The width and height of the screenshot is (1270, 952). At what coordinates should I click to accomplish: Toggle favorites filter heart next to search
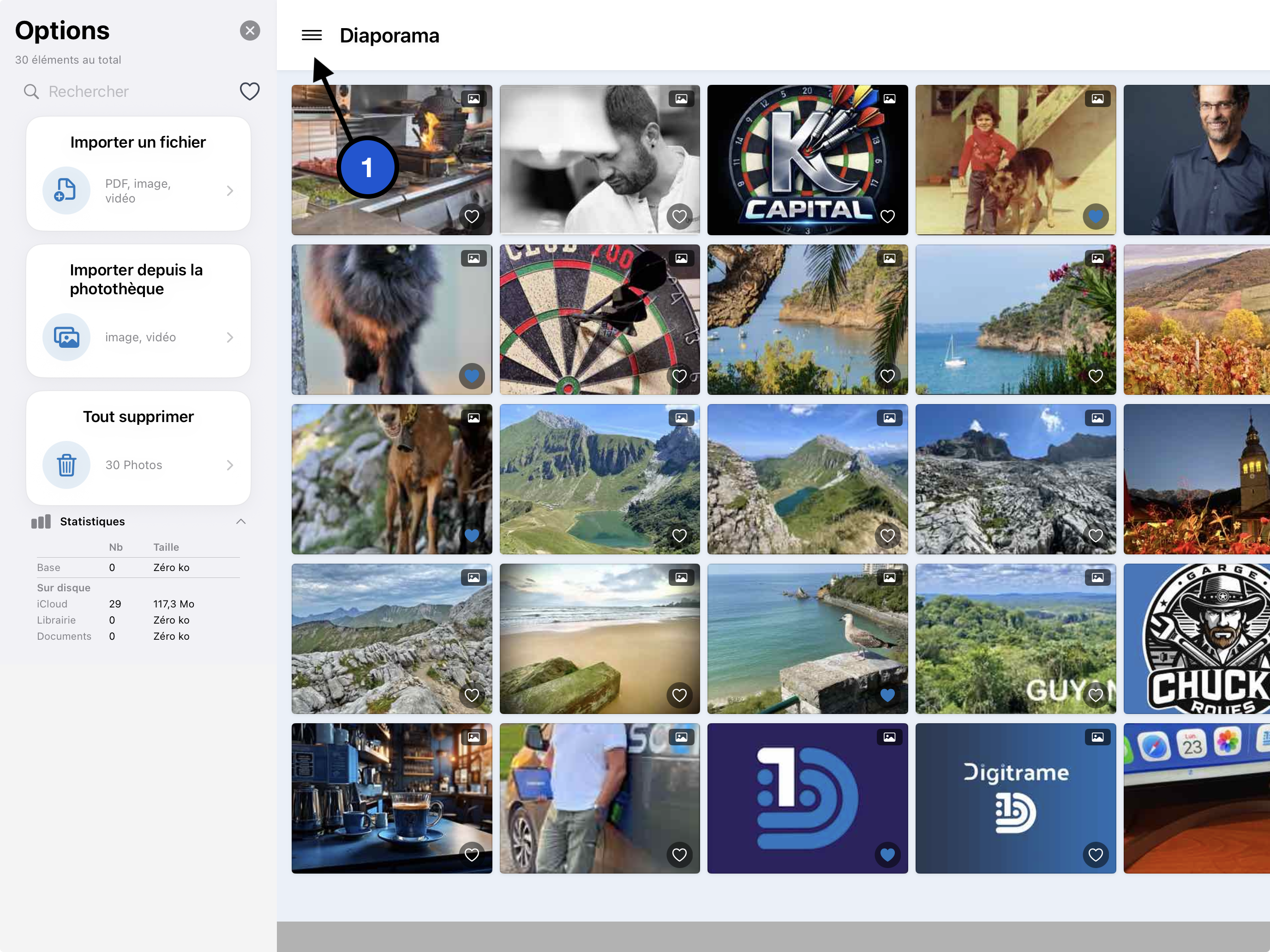coord(249,91)
